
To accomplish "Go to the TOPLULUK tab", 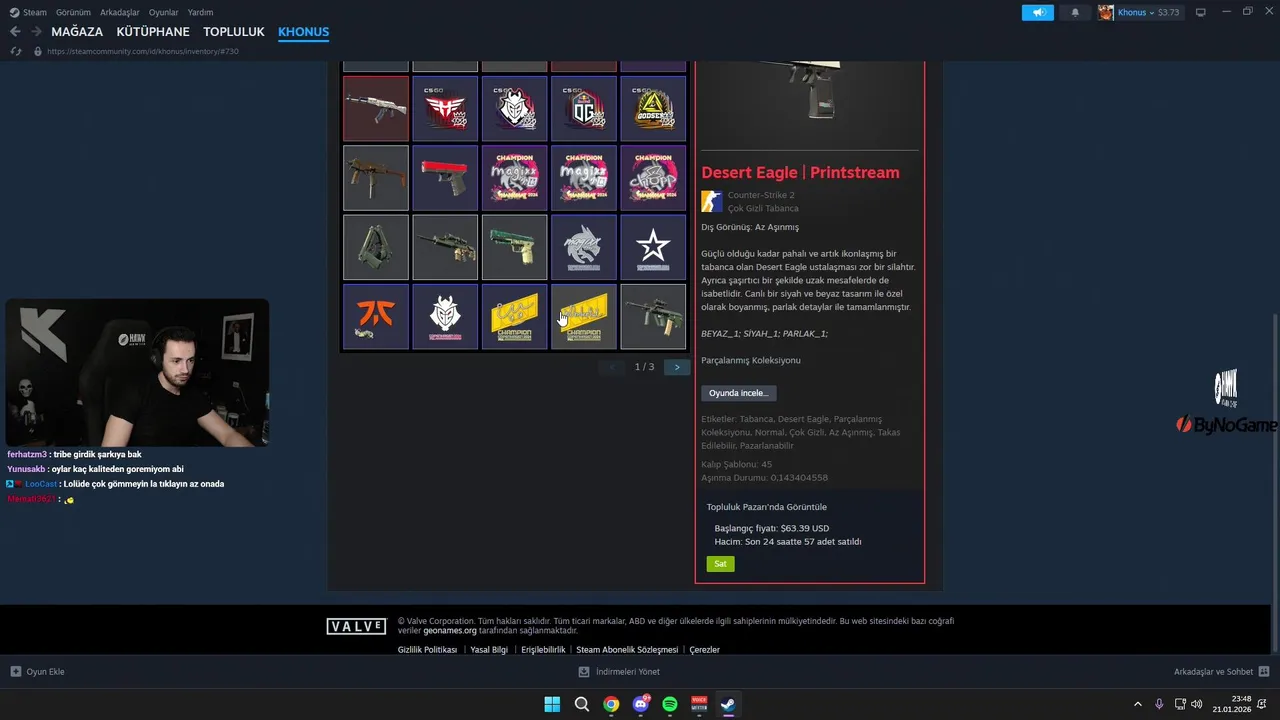I will pos(234,32).
